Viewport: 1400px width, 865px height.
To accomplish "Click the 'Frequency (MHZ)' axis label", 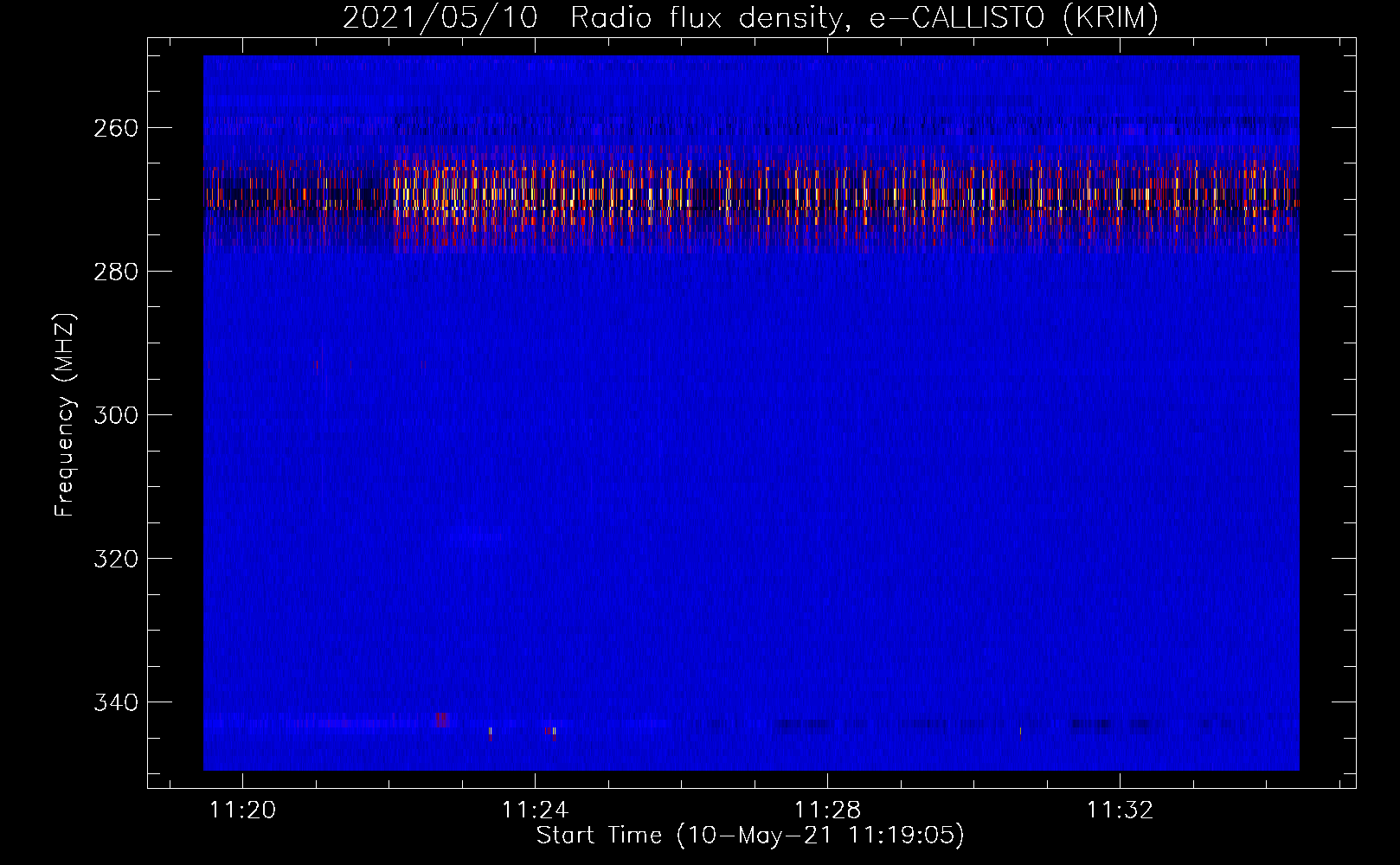I will coord(65,414).
